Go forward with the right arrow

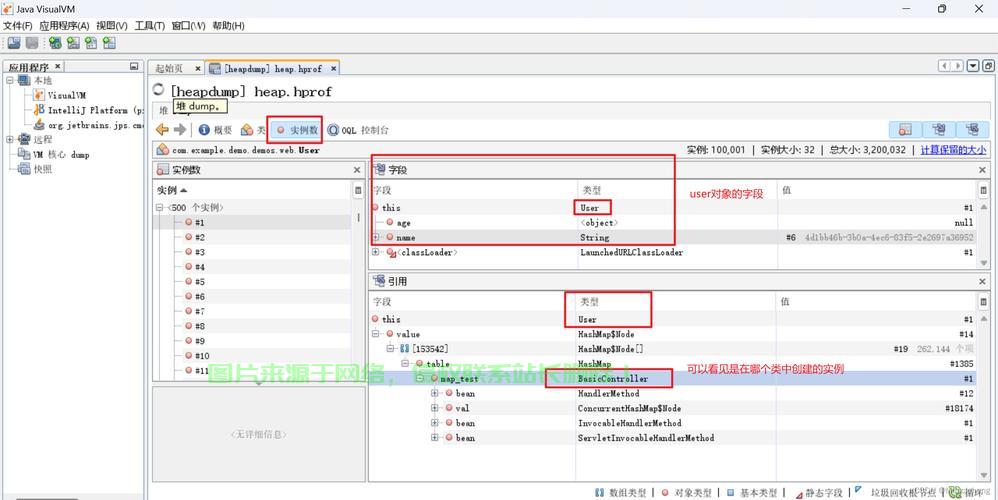click(x=179, y=130)
